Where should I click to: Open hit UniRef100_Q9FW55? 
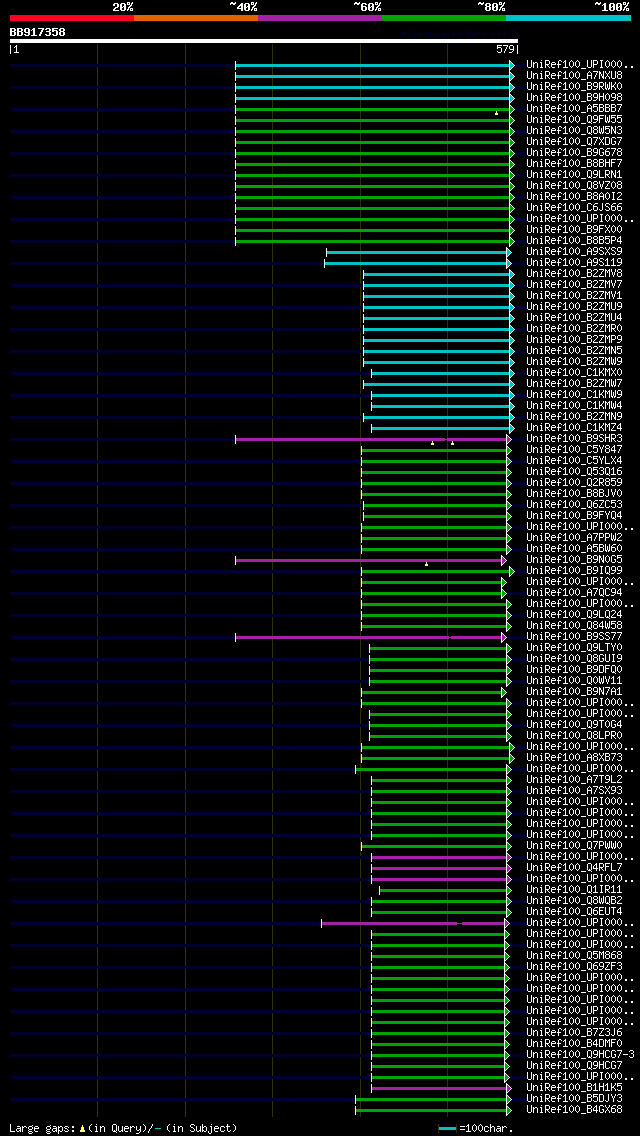(x=574, y=120)
